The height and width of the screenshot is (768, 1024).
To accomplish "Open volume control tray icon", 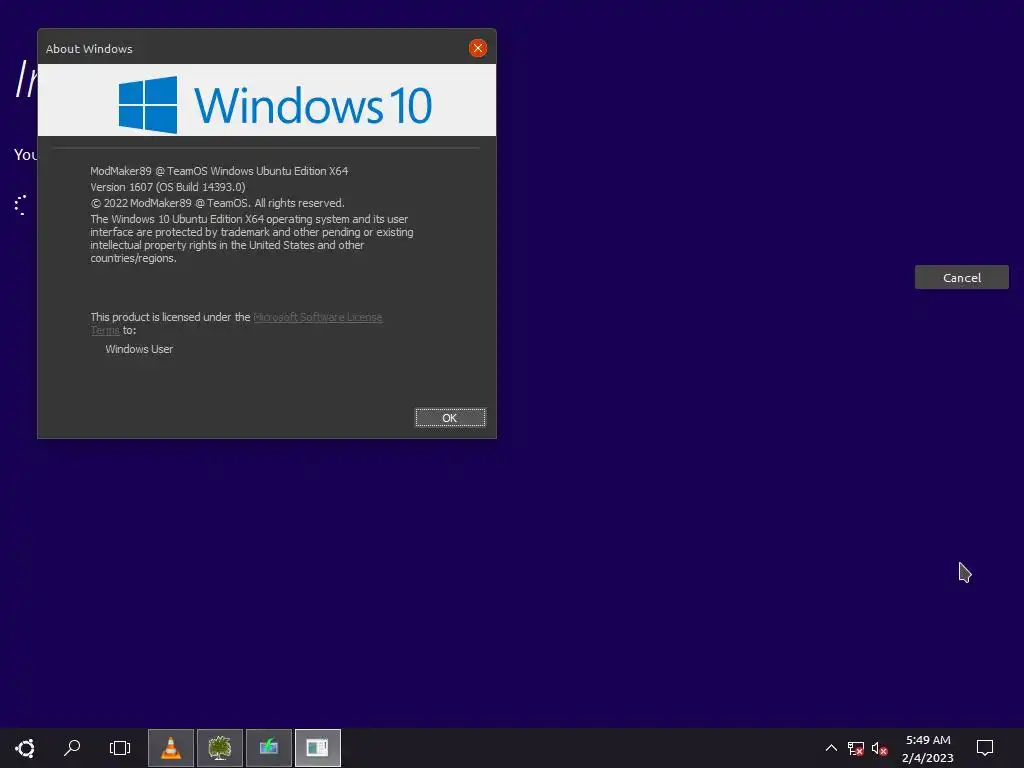I will tap(880, 748).
